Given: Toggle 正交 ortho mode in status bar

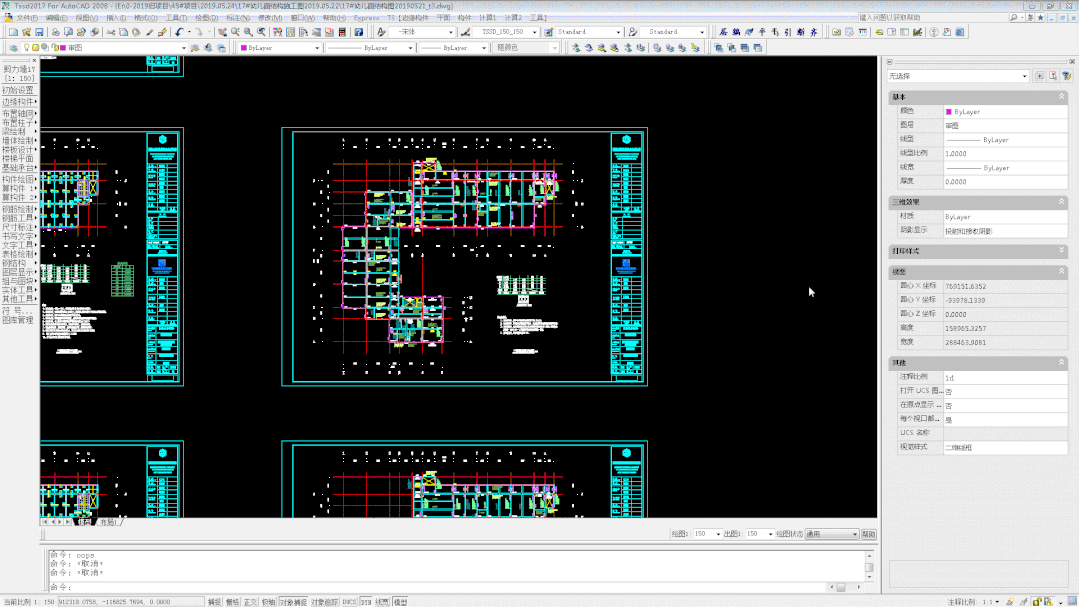Looking at the screenshot, I should [x=250, y=602].
